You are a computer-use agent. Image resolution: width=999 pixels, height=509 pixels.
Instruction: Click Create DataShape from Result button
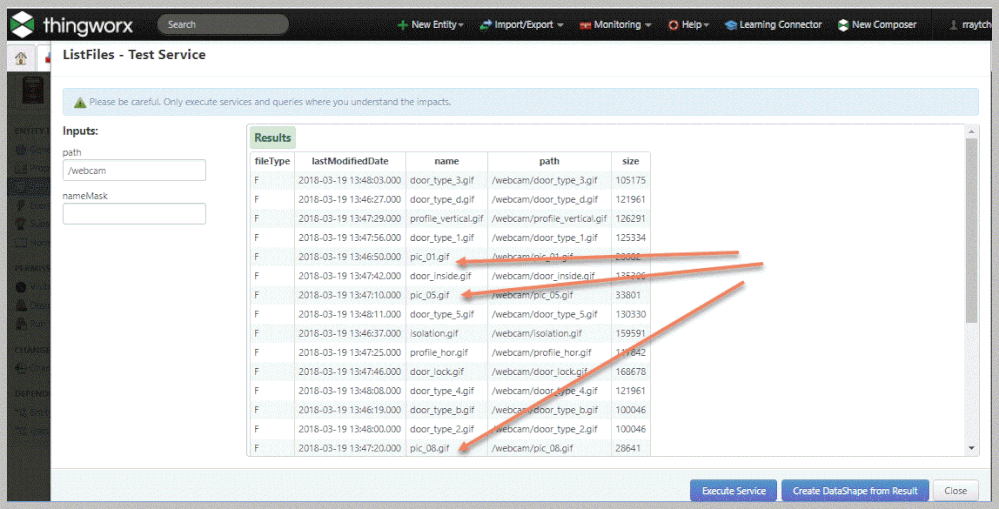tap(855, 491)
